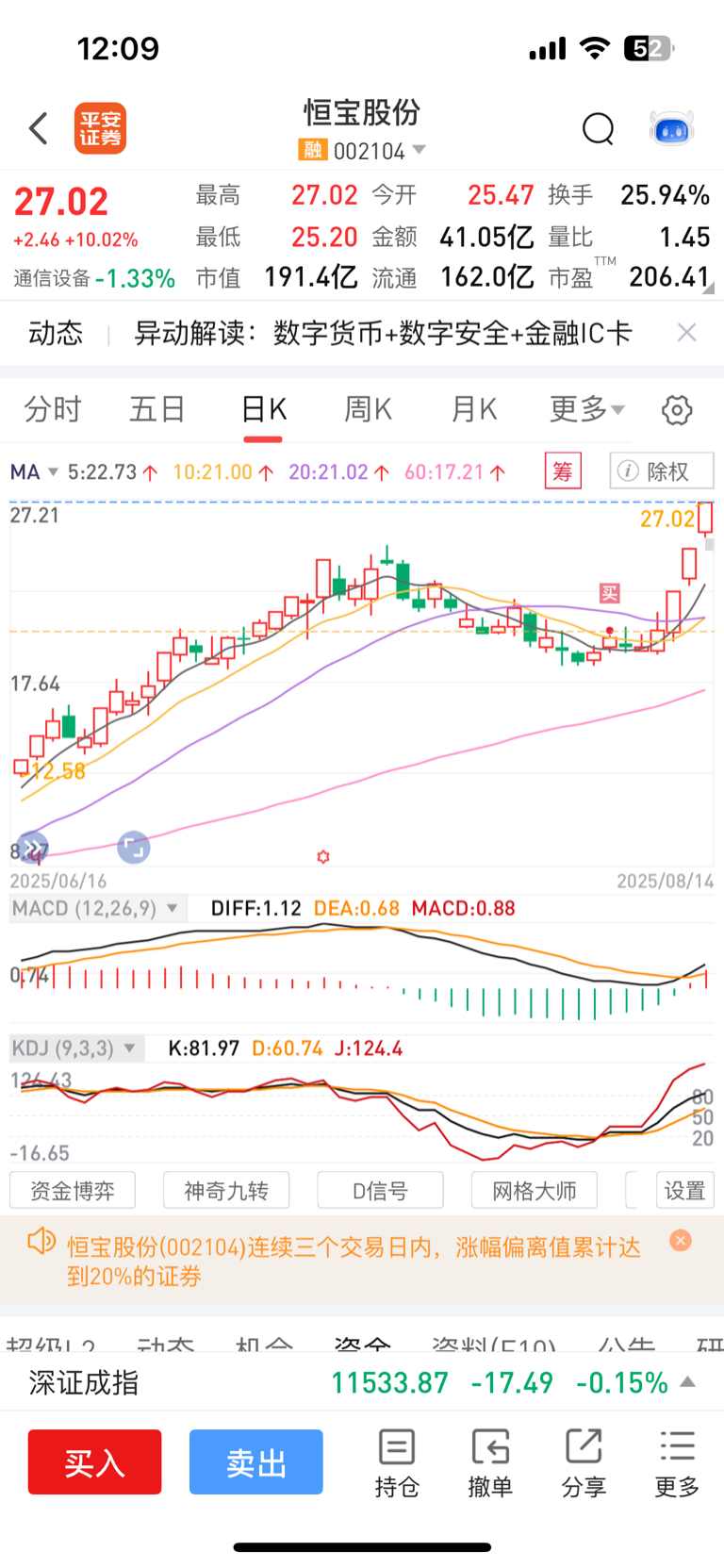Tap the 融 margin trading badge
The image size is (724, 1568).
312,150
